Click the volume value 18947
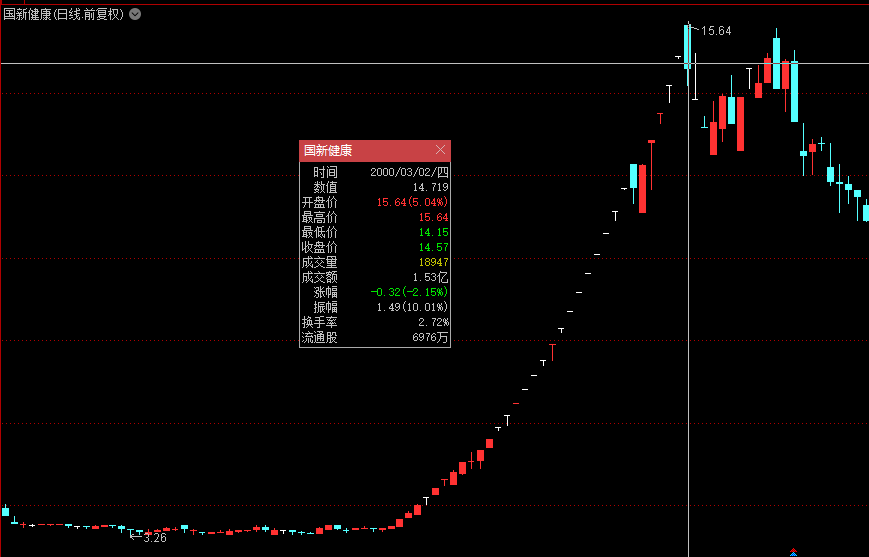869x557 pixels. (433, 262)
